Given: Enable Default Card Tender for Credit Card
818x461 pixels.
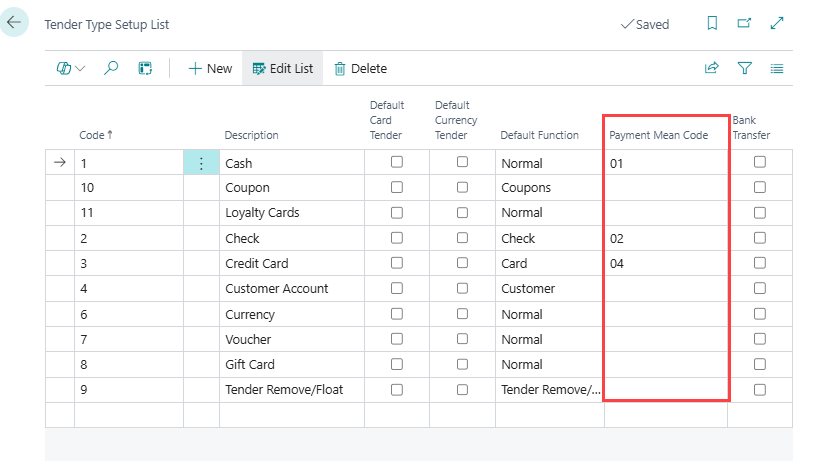Looking at the screenshot, I should pos(397,263).
